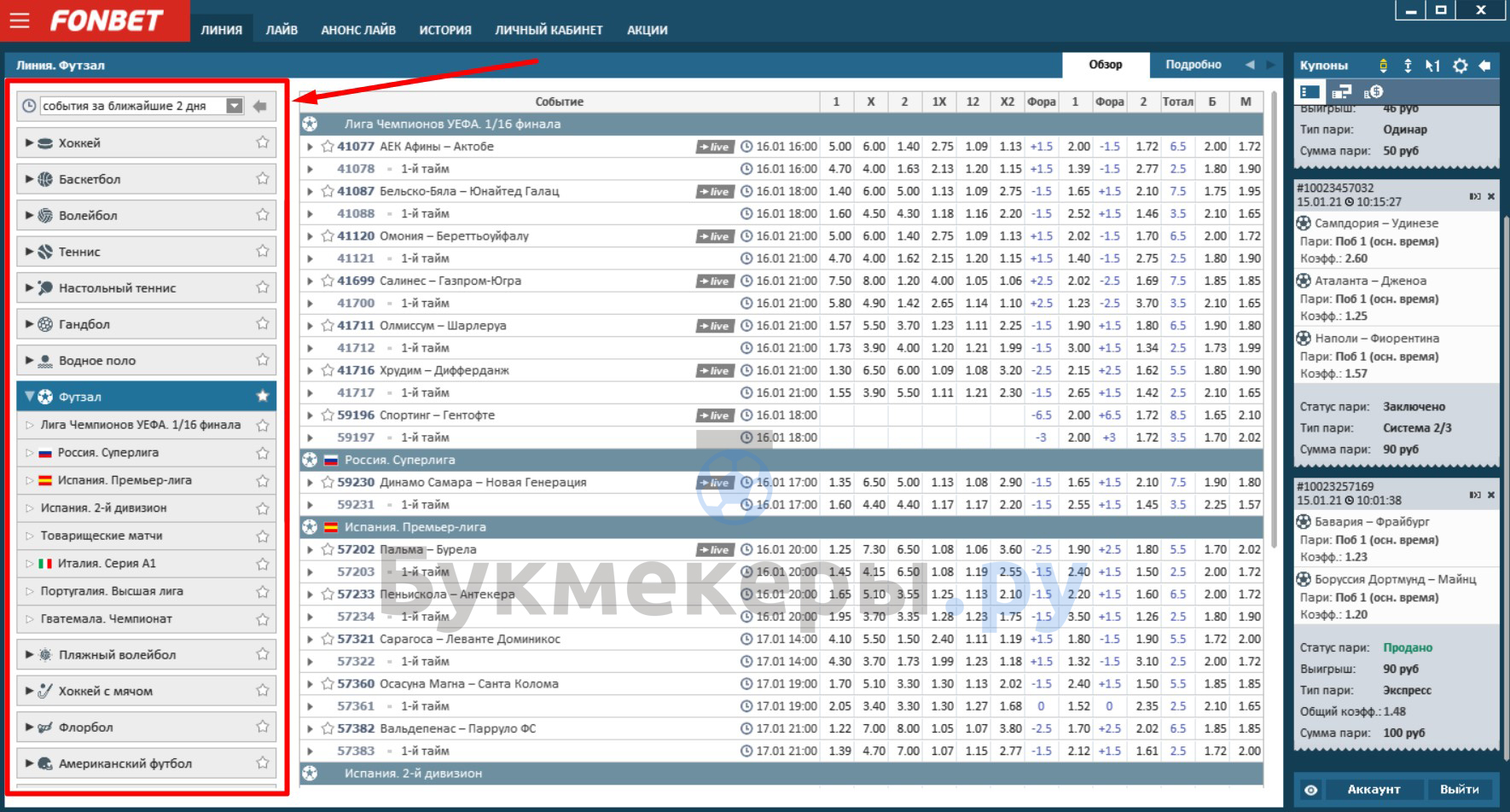Expand the Пляжный волейбол category
Screen dimensions: 1510x812
click(29, 654)
